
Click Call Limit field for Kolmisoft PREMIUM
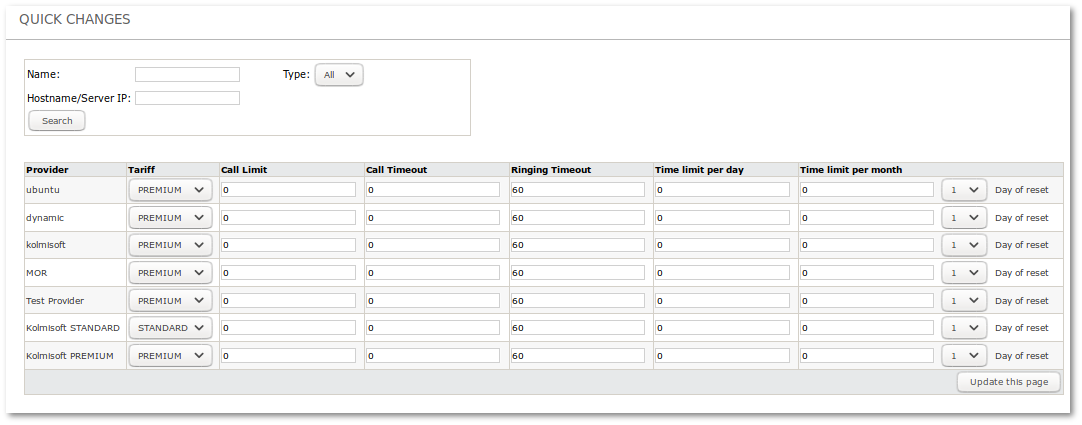(x=288, y=356)
